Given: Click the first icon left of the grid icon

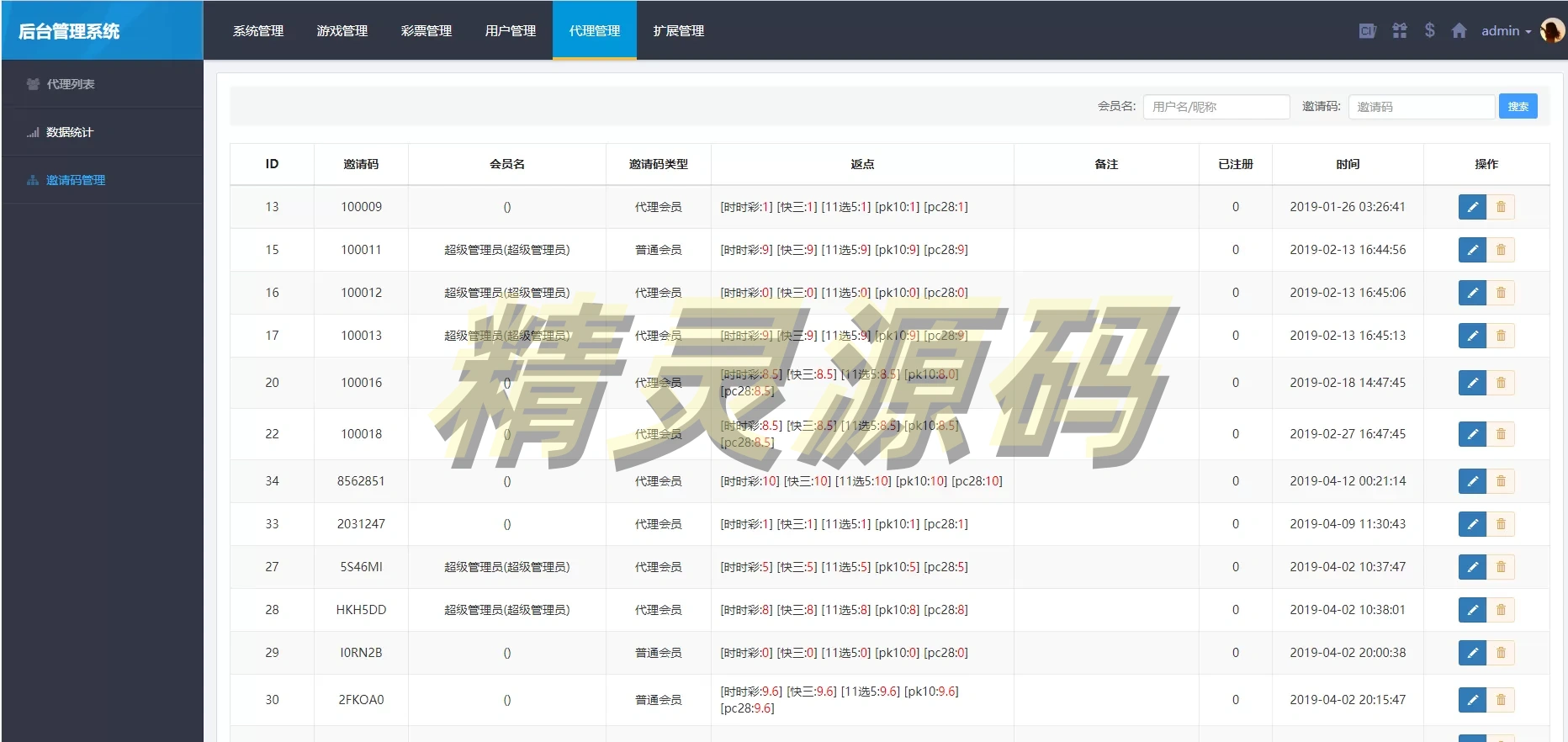Looking at the screenshot, I should (x=1368, y=30).
